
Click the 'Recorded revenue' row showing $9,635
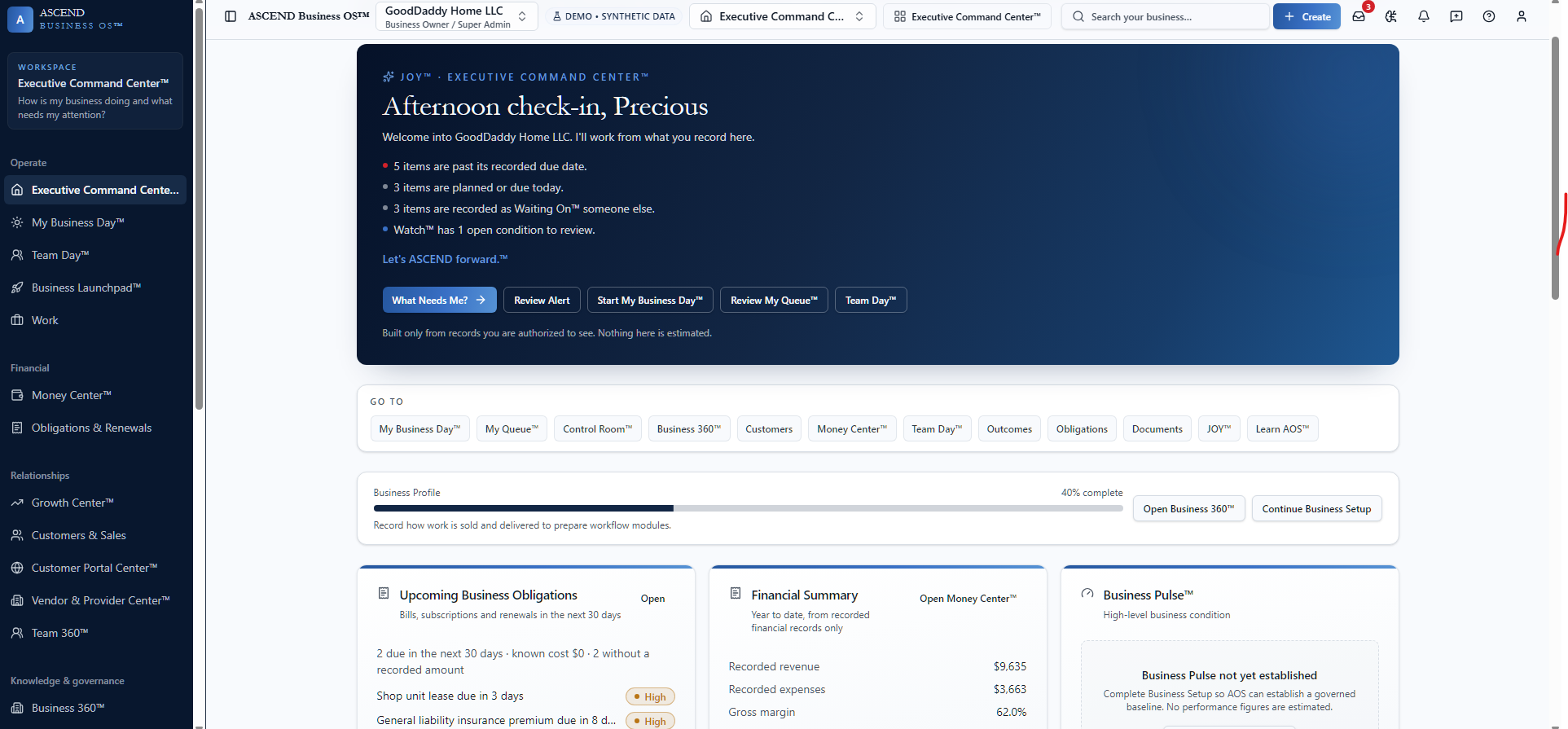[877, 666]
